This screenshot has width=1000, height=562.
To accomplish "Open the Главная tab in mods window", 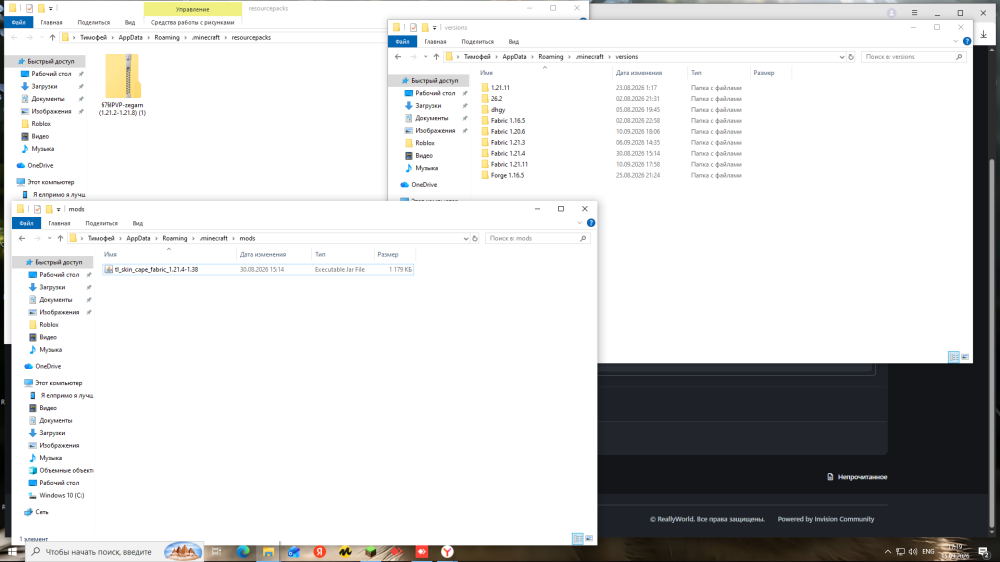I will click(59, 223).
